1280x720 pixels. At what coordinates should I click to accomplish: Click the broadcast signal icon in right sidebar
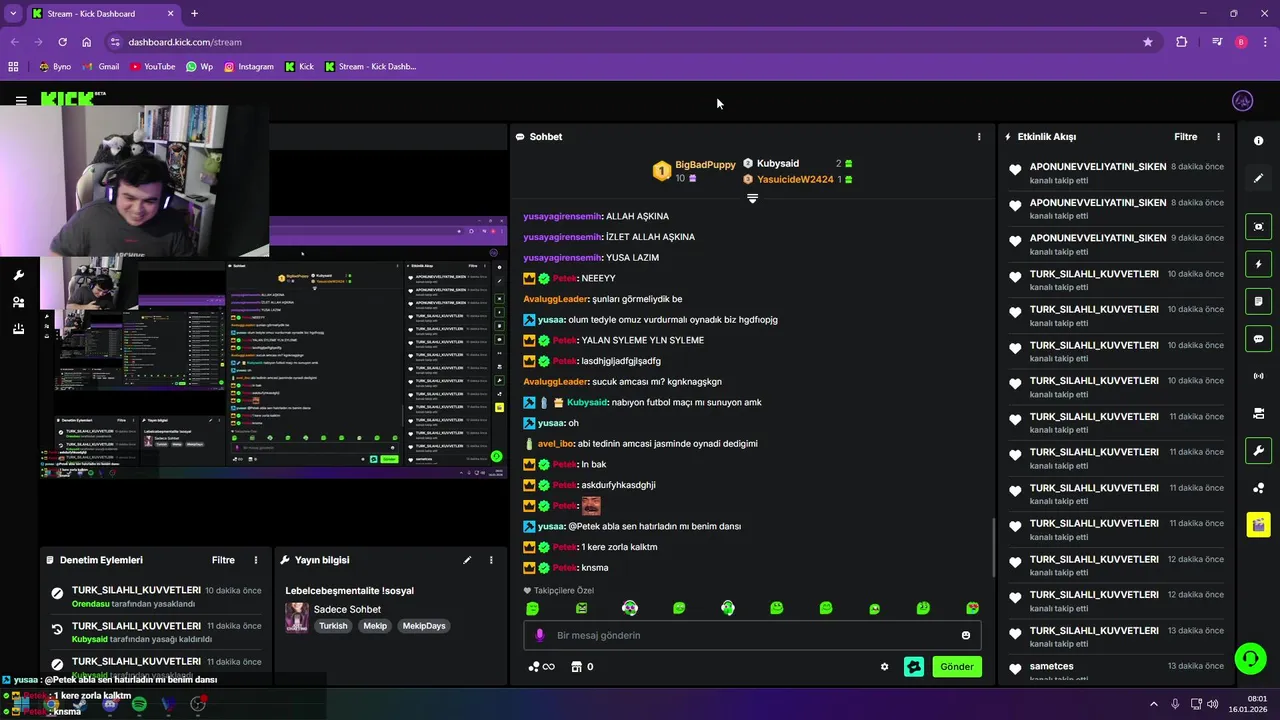point(1258,376)
